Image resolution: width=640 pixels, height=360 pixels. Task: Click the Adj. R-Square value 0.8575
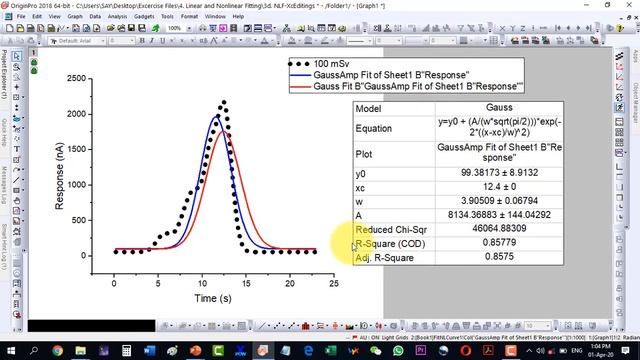(499, 257)
